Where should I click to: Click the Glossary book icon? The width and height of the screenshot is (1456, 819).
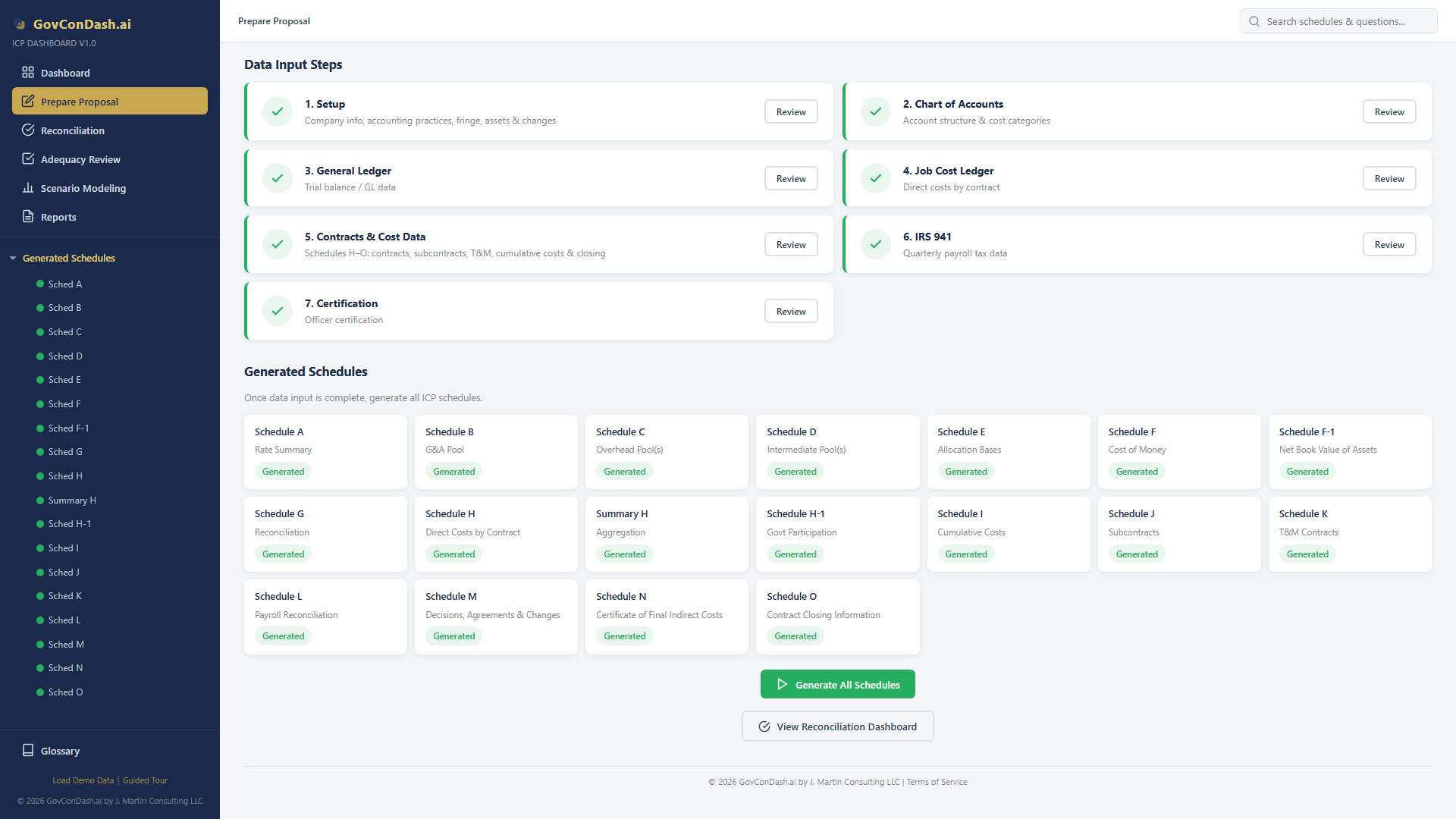point(28,751)
